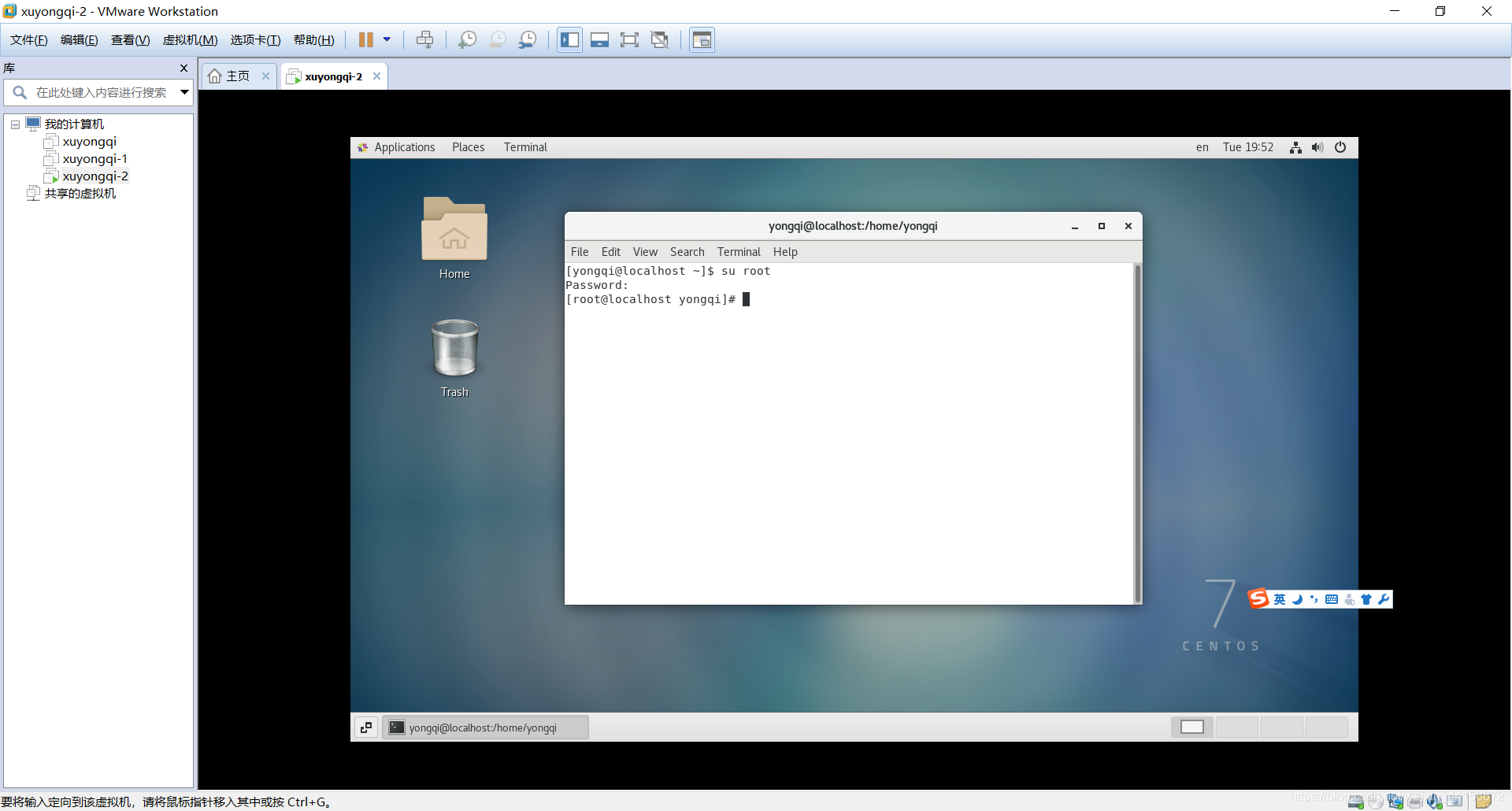Open the terminal Edit menu
This screenshot has height=811, width=1512.
click(x=611, y=252)
